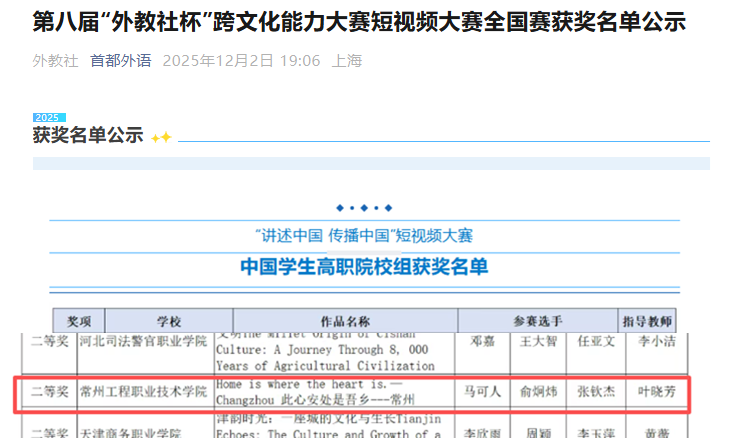Click contestant name 马可人

(x=482, y=393)
